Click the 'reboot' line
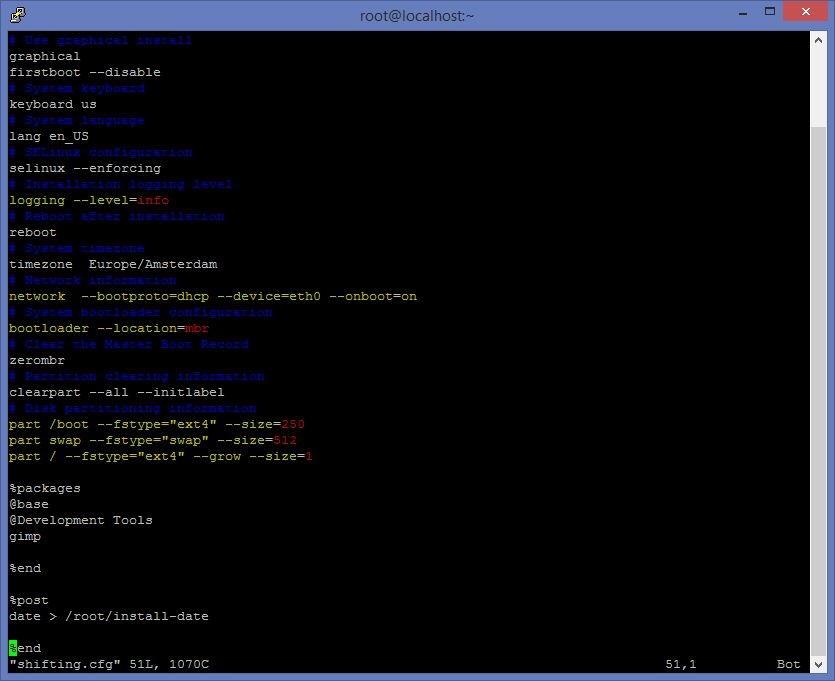This screenshot has height=681, width=835. click(x=32, y=232)
